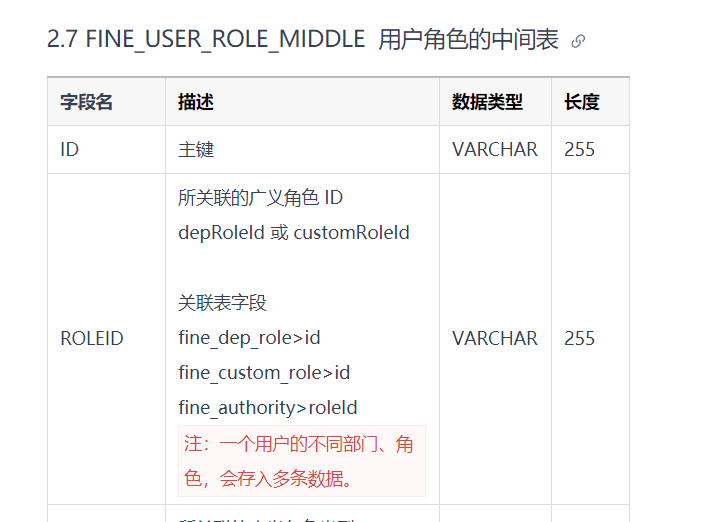Screen dimensions: 724x522
Task: Click the fine_dep_role>id text line
Action: pos(249,338)
